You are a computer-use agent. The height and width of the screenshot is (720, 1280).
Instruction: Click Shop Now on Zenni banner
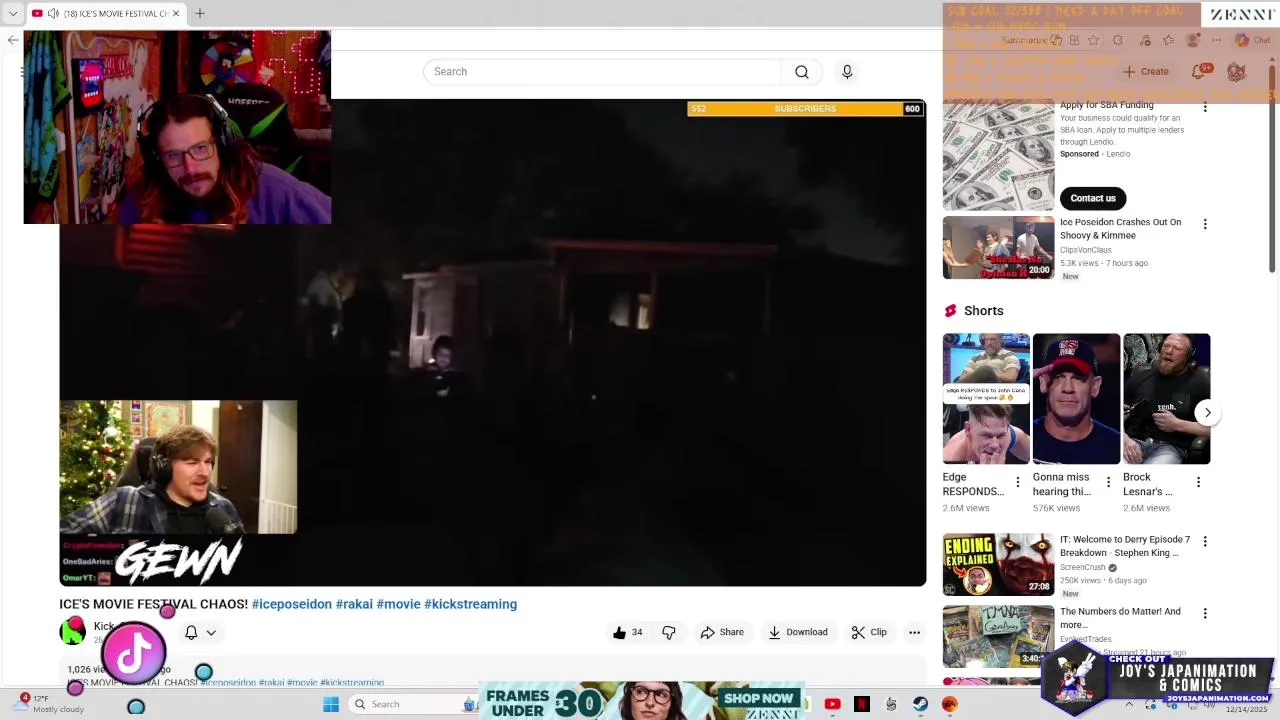point(758,698)
